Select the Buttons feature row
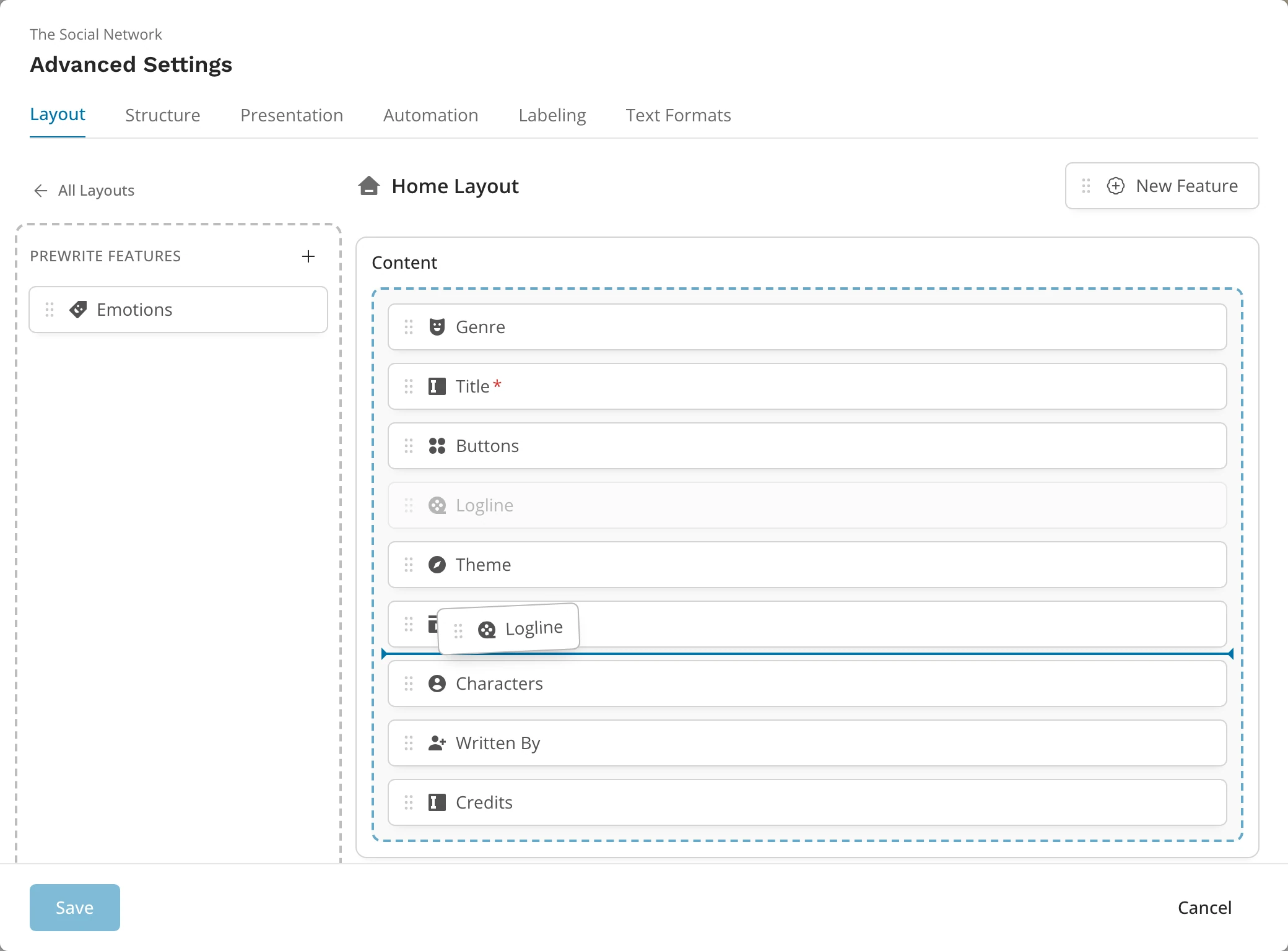Viewport: 1288px width, 951px height. 807,446
